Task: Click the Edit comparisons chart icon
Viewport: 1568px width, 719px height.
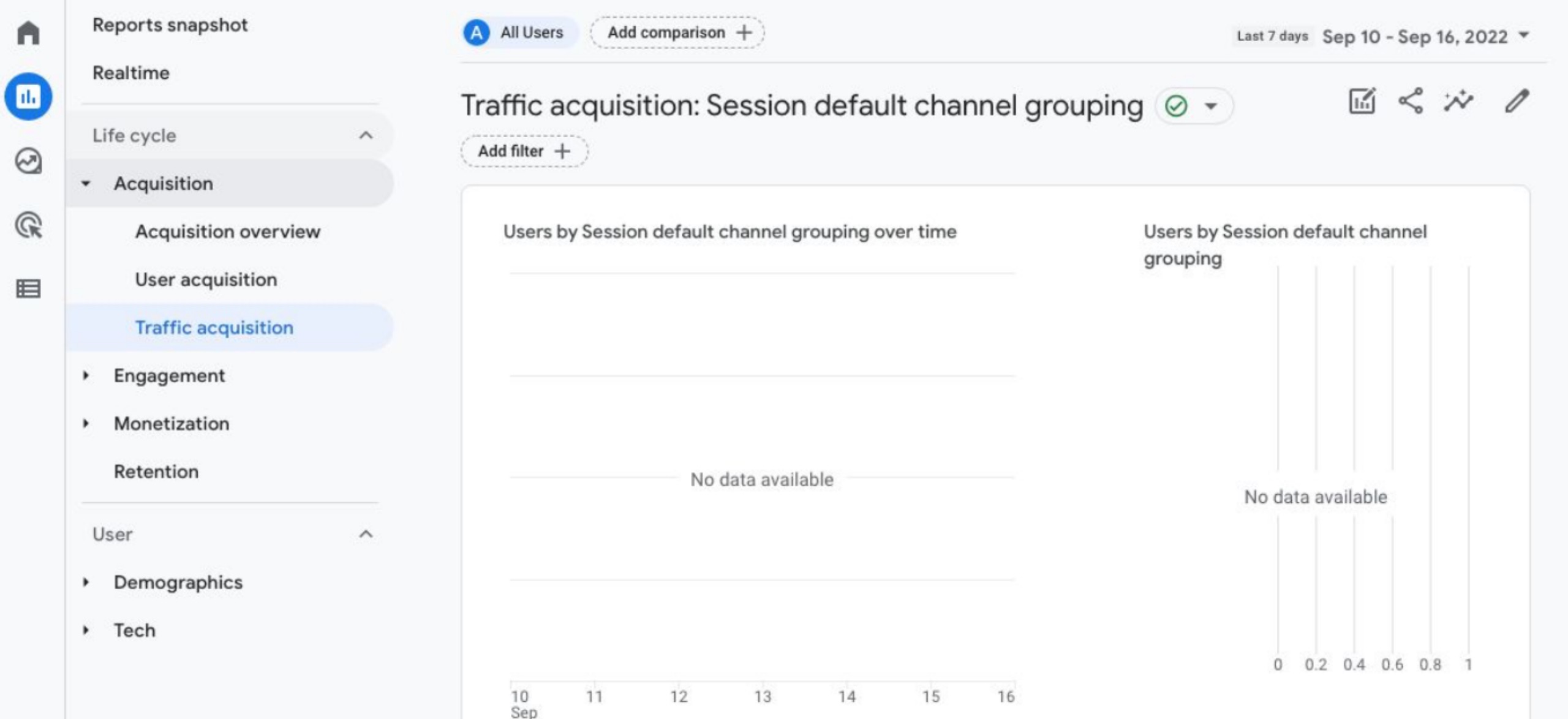Action: click(1362, 102)
